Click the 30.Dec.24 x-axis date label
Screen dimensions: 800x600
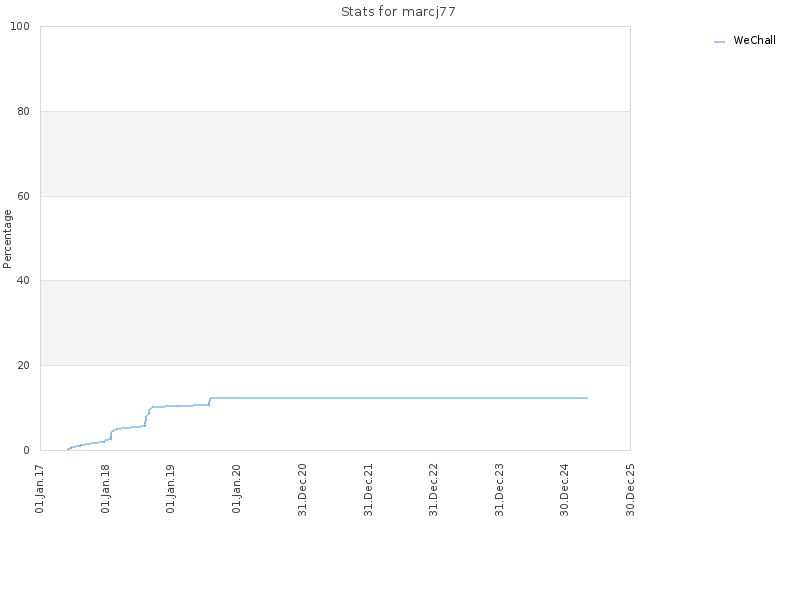click(564, 490)
